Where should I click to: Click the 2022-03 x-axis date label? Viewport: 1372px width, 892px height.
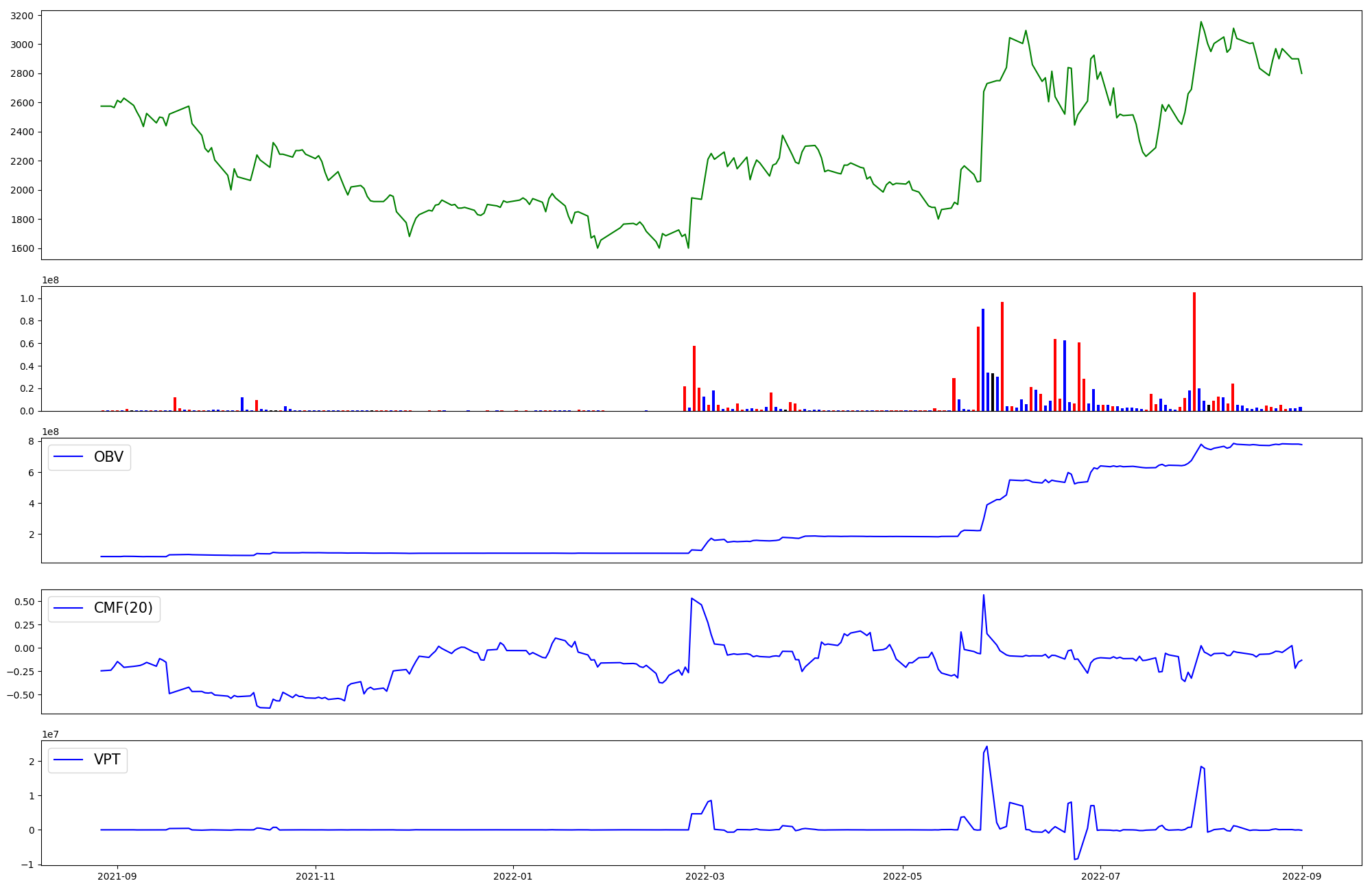pyautogui.click(x=705, y=876)
